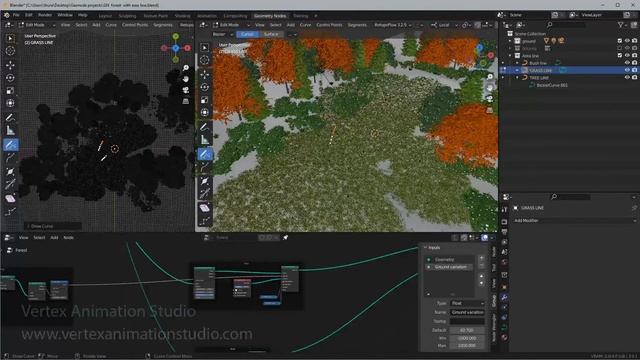Screen dimensions: 640x360
Task: Select the Scale tool in left viewport
Action: pyautogui.click(x=10, y=91)
